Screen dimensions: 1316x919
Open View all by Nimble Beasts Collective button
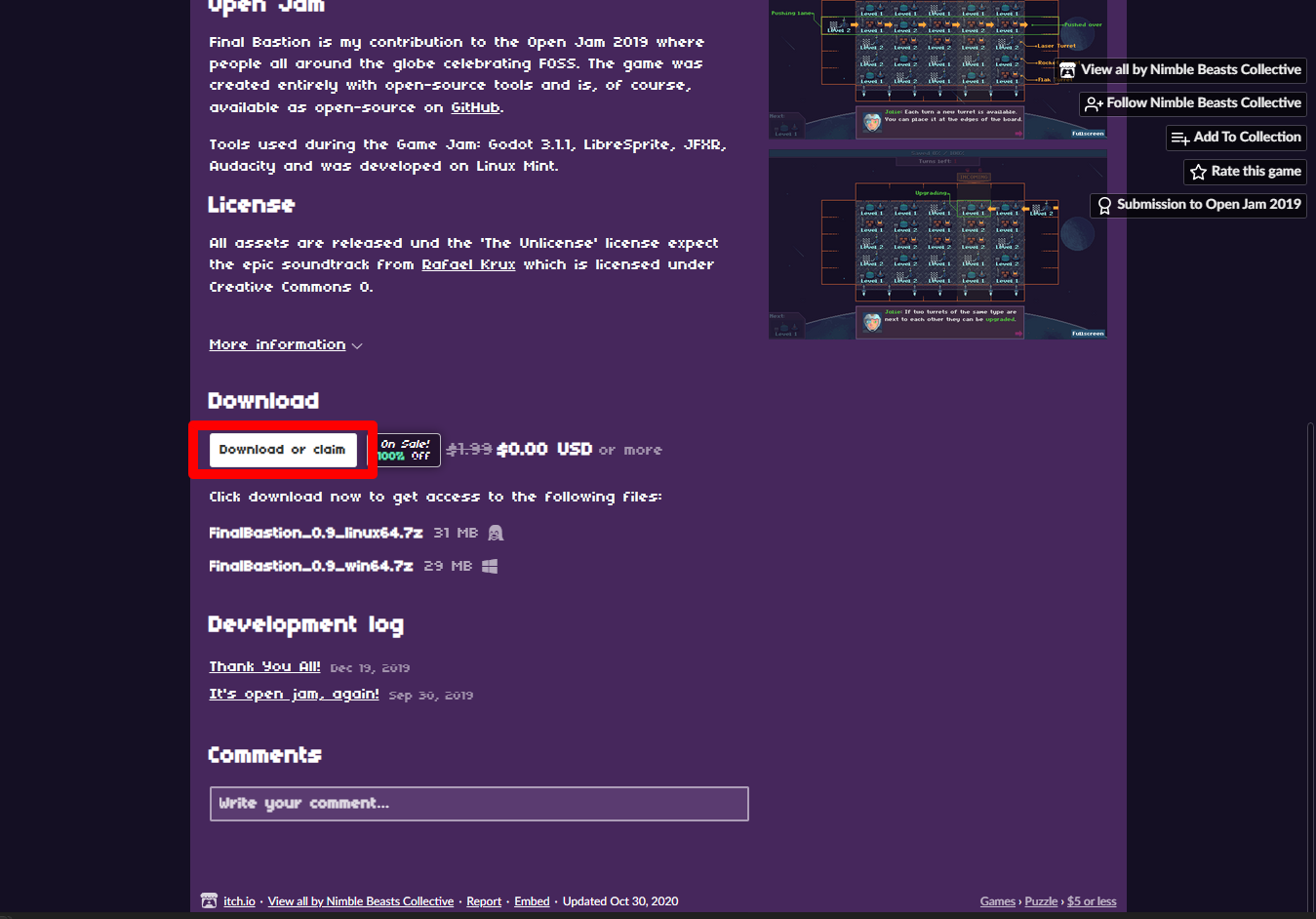(x=1181, y=70)
